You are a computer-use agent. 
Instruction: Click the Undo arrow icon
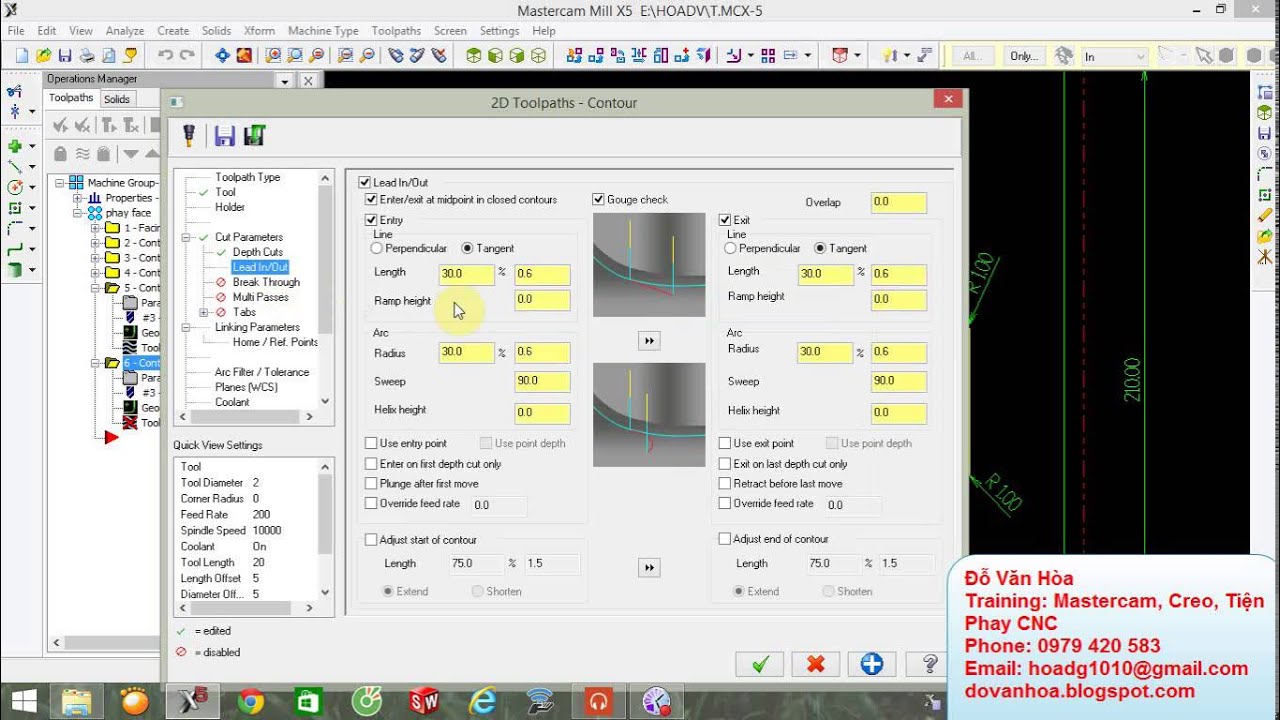pos(165,56)
